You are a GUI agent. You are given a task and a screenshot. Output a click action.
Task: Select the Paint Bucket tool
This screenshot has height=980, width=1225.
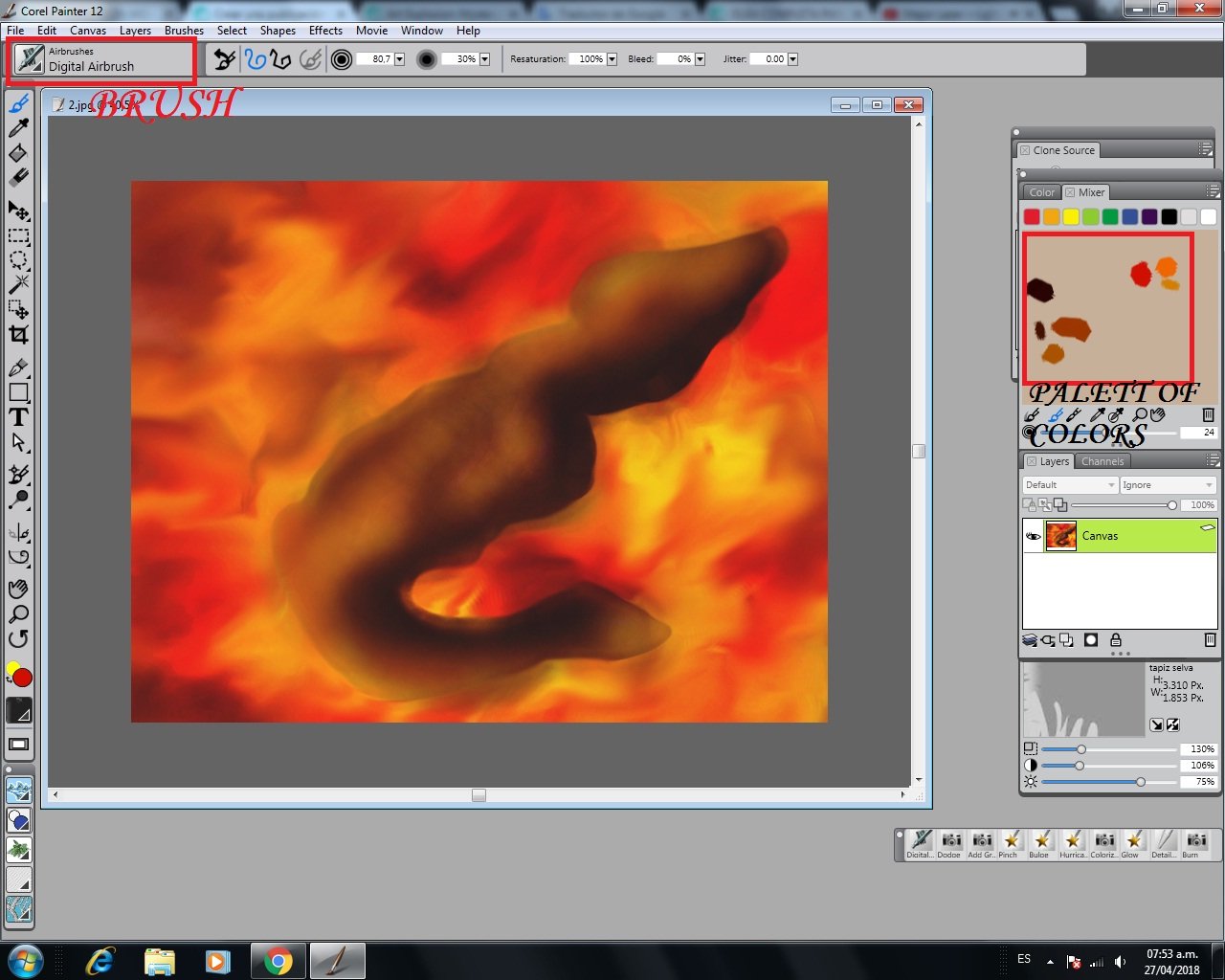[x=18, y=153]
